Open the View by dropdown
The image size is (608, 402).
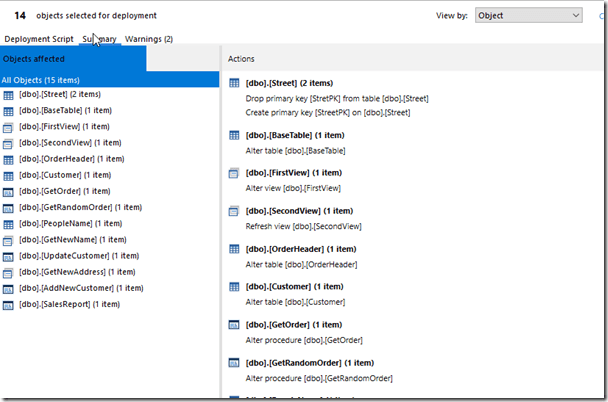point(528,16)
